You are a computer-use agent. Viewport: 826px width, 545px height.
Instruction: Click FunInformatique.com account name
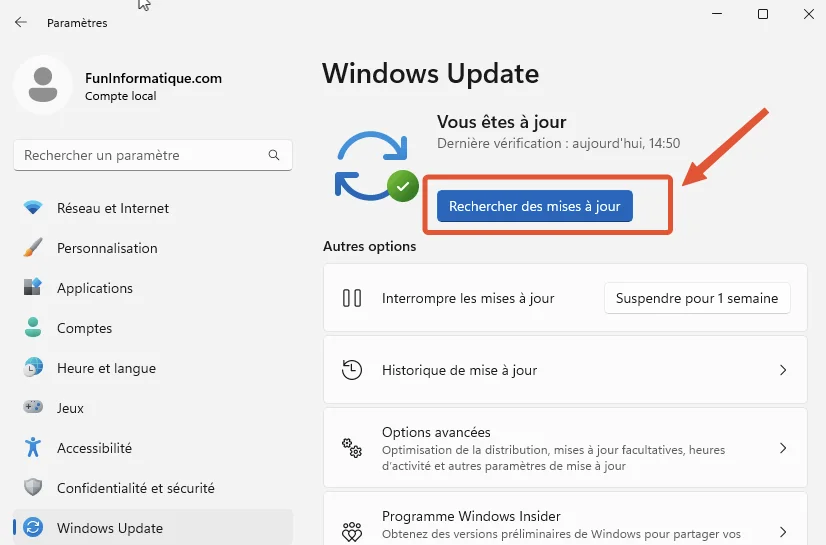153,78
